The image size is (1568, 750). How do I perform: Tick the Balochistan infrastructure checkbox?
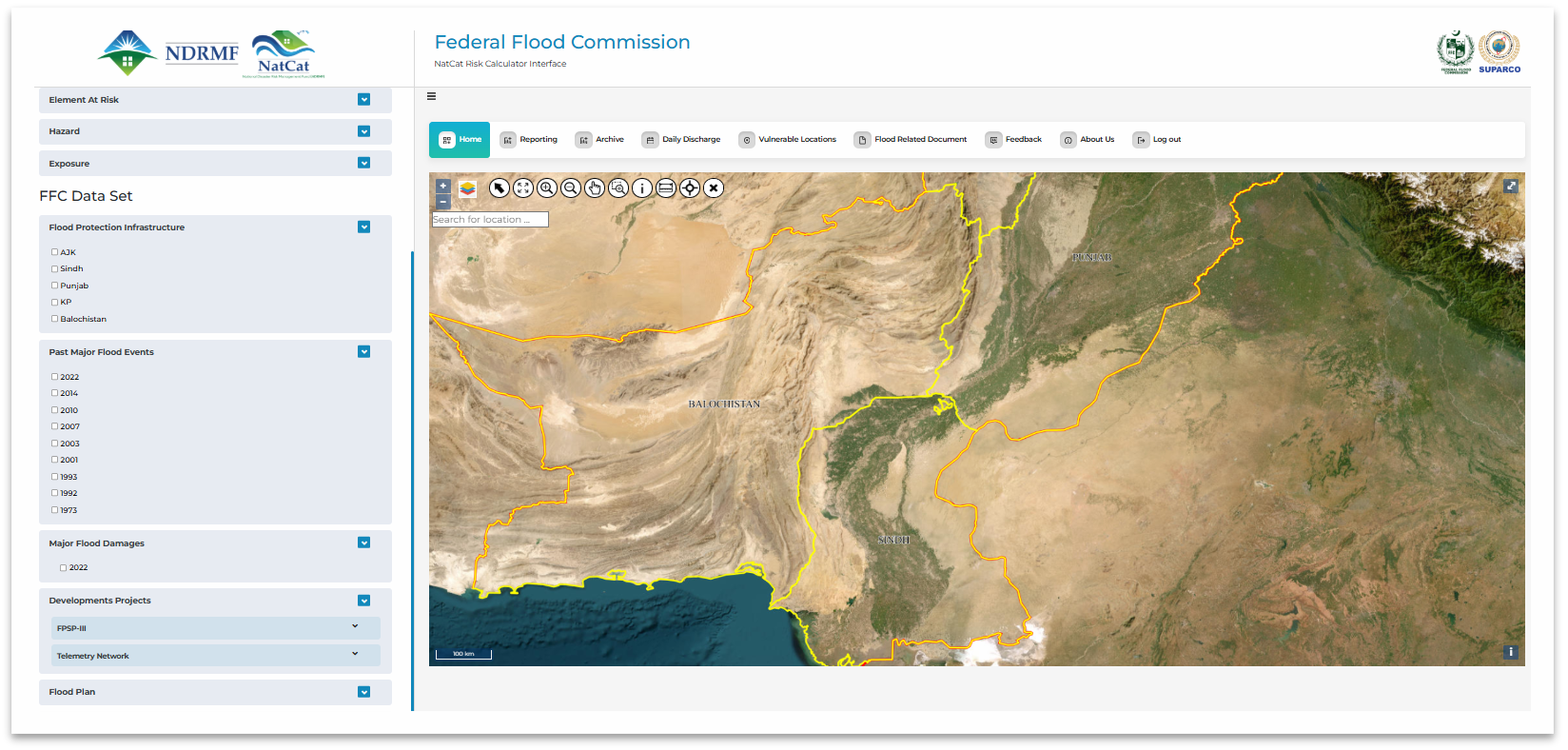(55, 319)
